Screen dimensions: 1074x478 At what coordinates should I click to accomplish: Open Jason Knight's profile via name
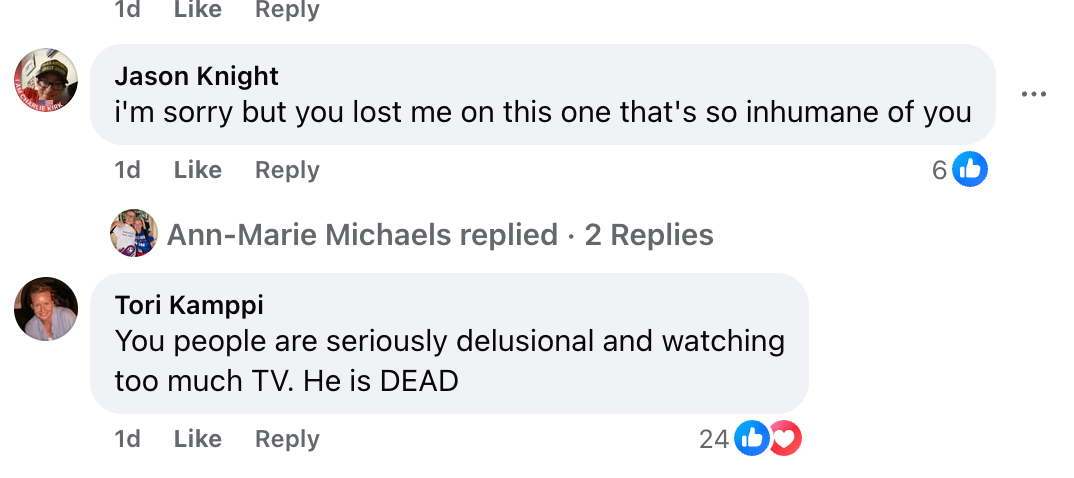[x=197, y=77]
